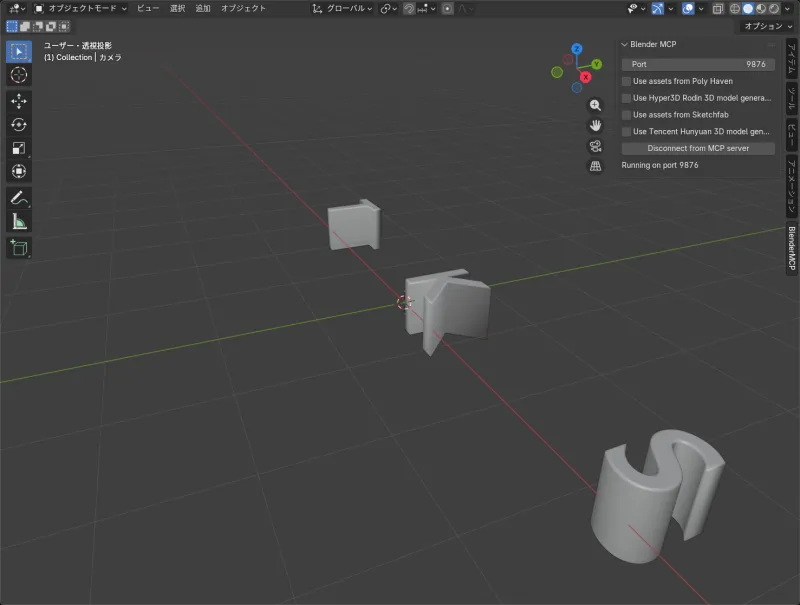Set selection mode to intersect (fifth icon)
Image resolution: width=800 pixels, height=605 pixels.
(x=64, y=27)
